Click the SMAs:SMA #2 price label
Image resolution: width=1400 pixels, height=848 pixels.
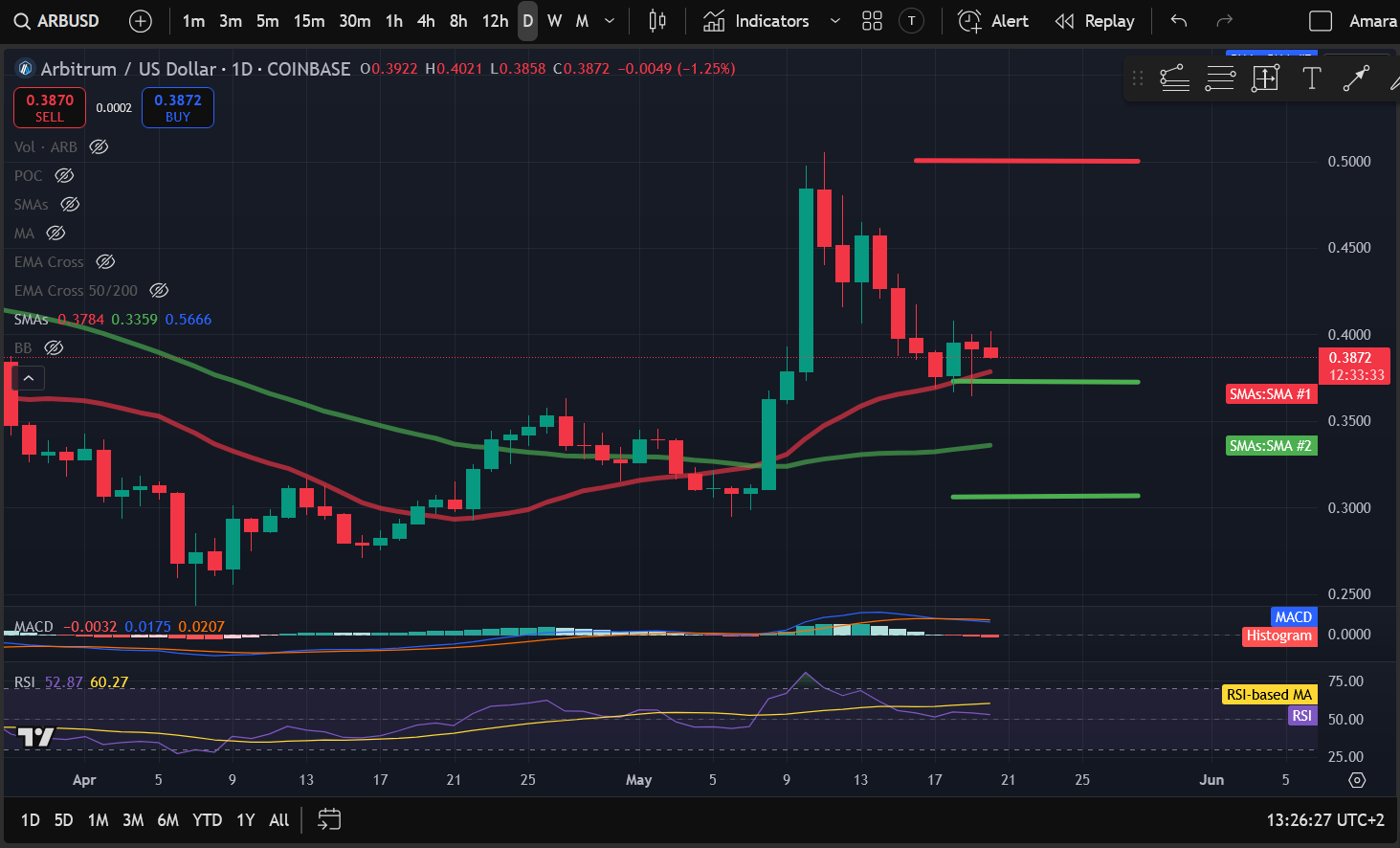1271,446
